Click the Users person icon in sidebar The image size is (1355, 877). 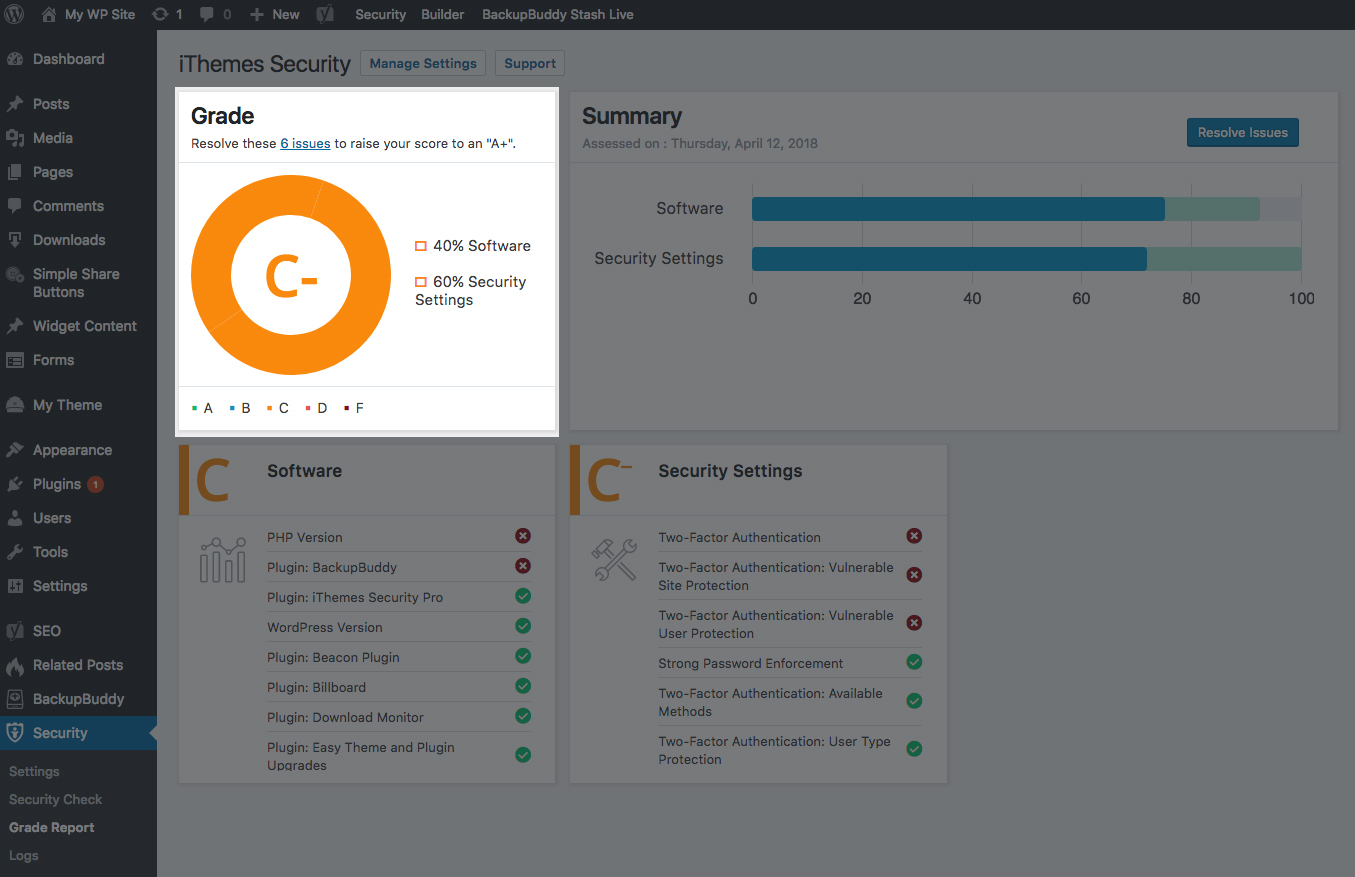tap(15, 518)
